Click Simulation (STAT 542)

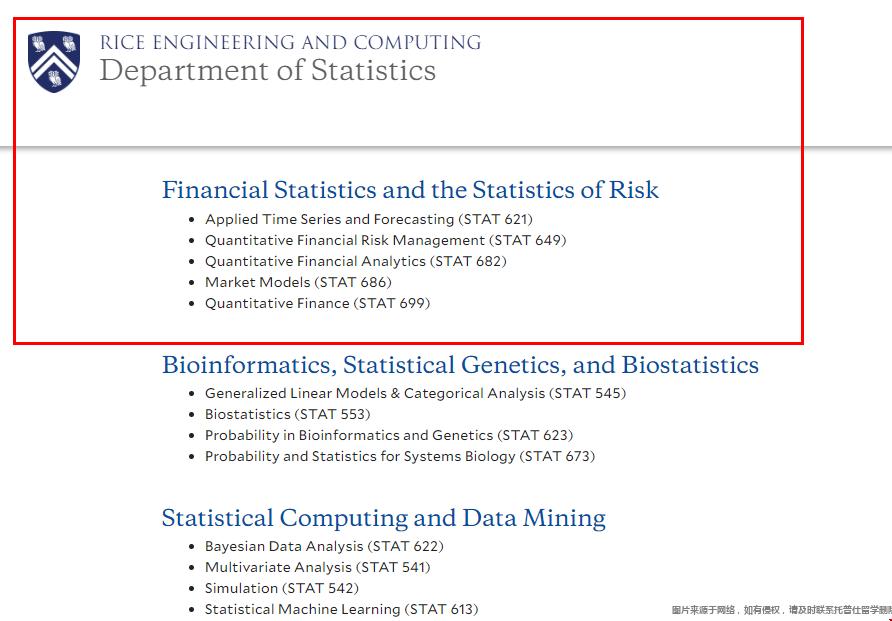(282, 589)
